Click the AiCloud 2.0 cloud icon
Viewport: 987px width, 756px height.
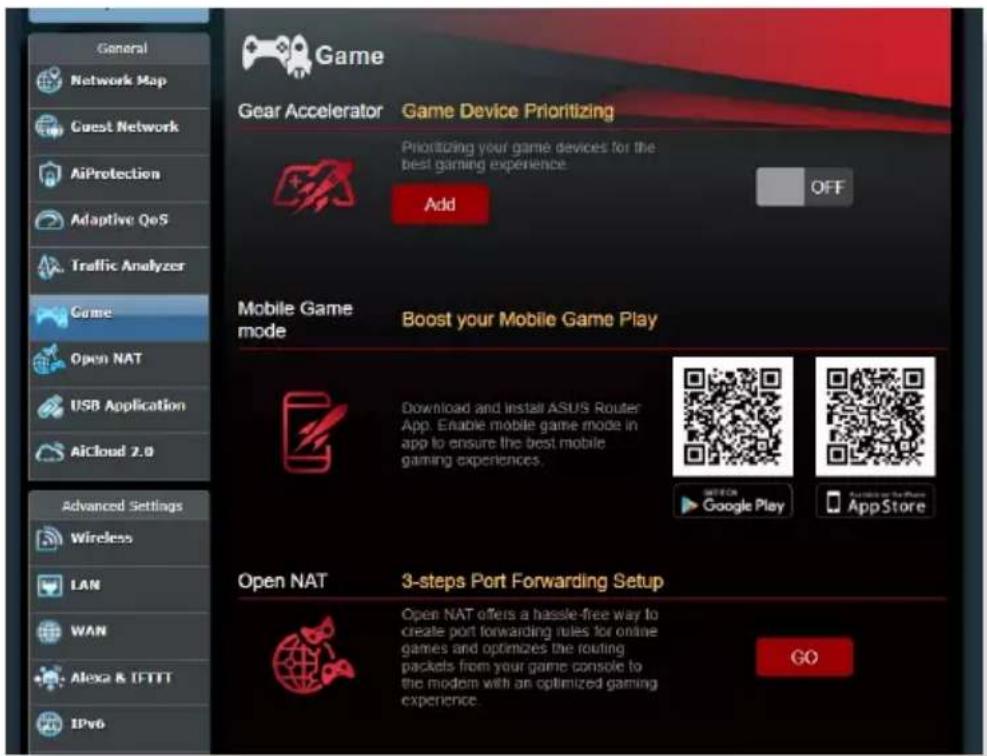click(49, 452)
